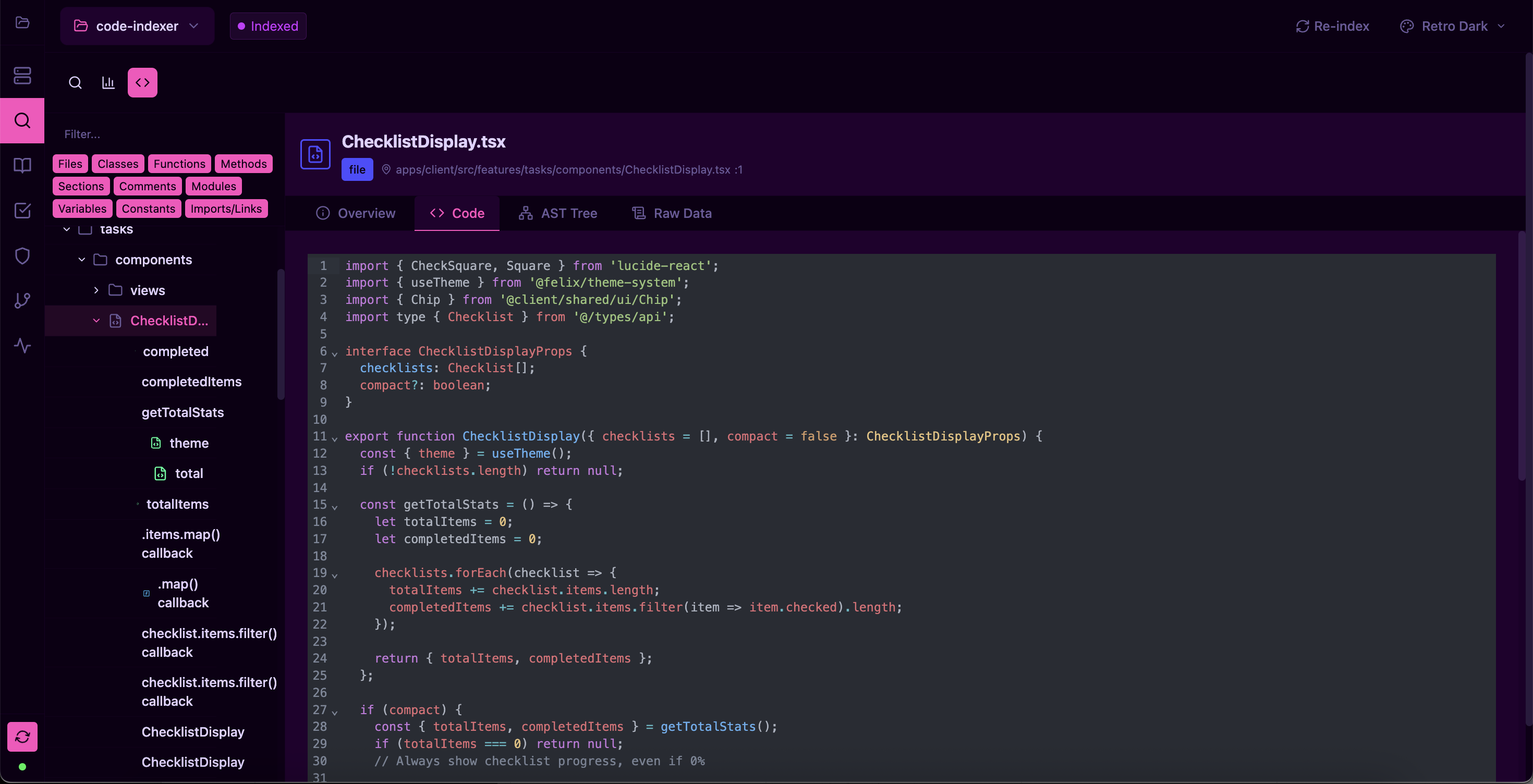Open the git branch sidebar icon
This screenshot has height=784, width=1533.
(x=22, y=300)
